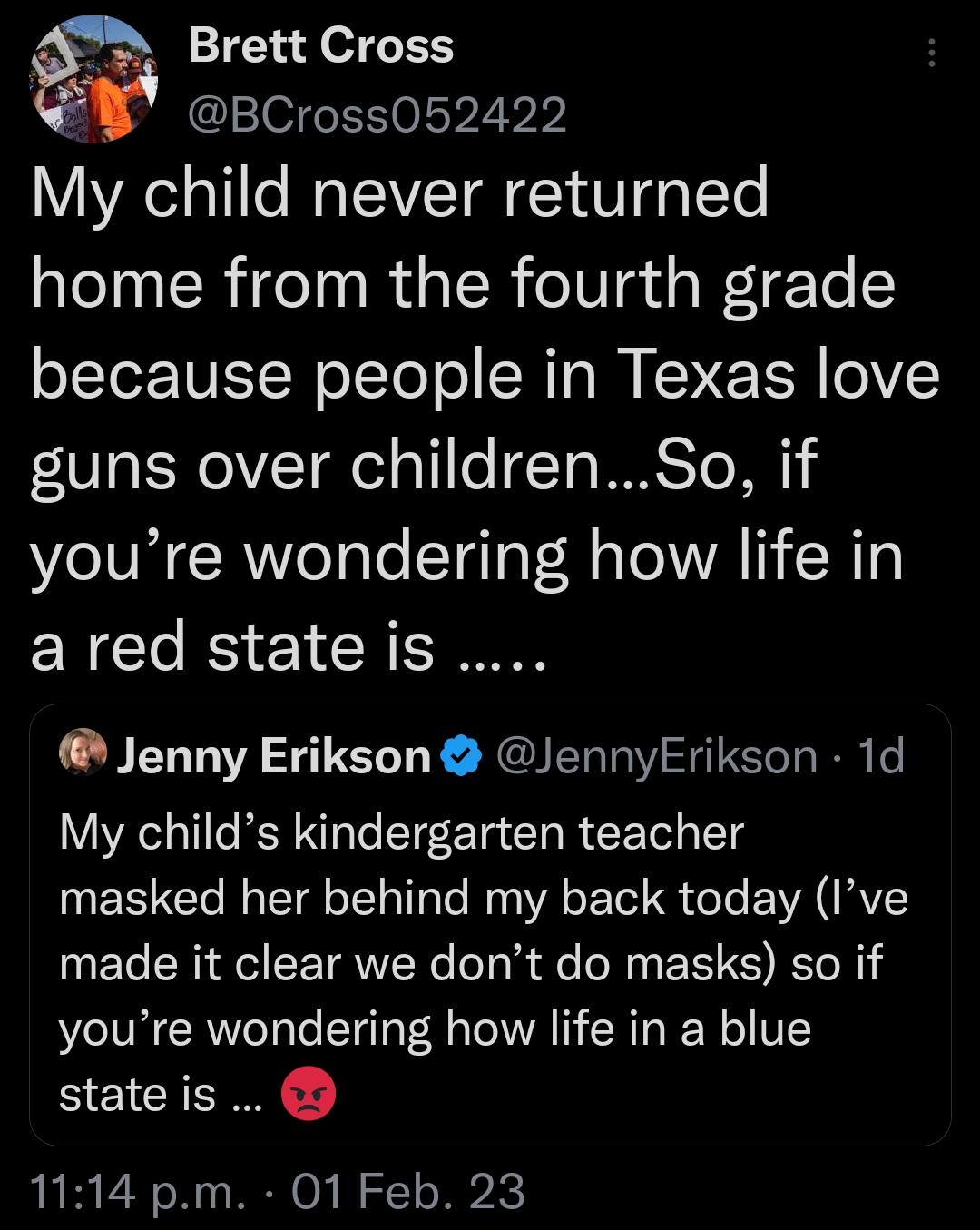This screenshot has width=980, height=1230.
Task: Select the @JennyErikson handle
Action: [x=658, y=754]
